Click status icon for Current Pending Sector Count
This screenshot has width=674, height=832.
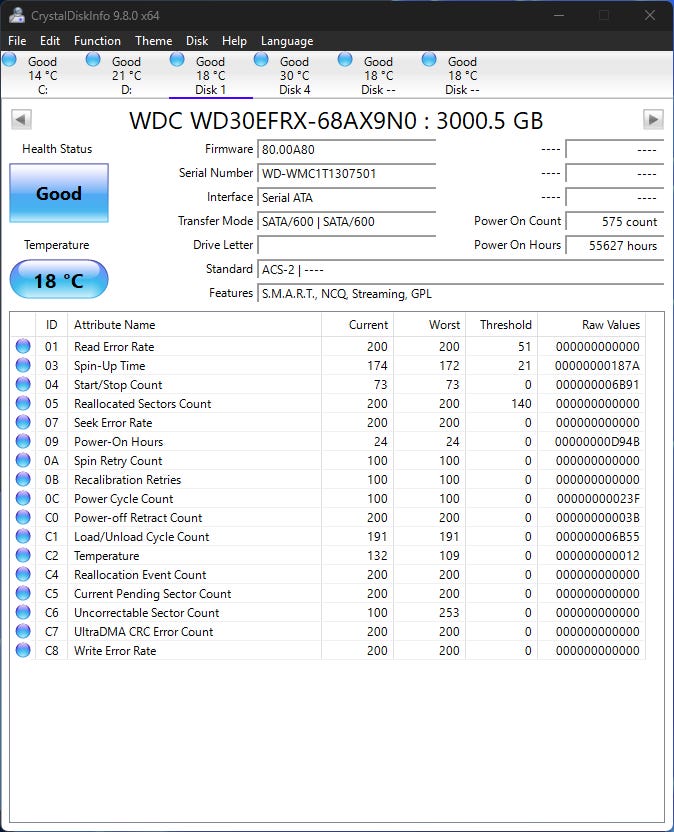[23, 593]
